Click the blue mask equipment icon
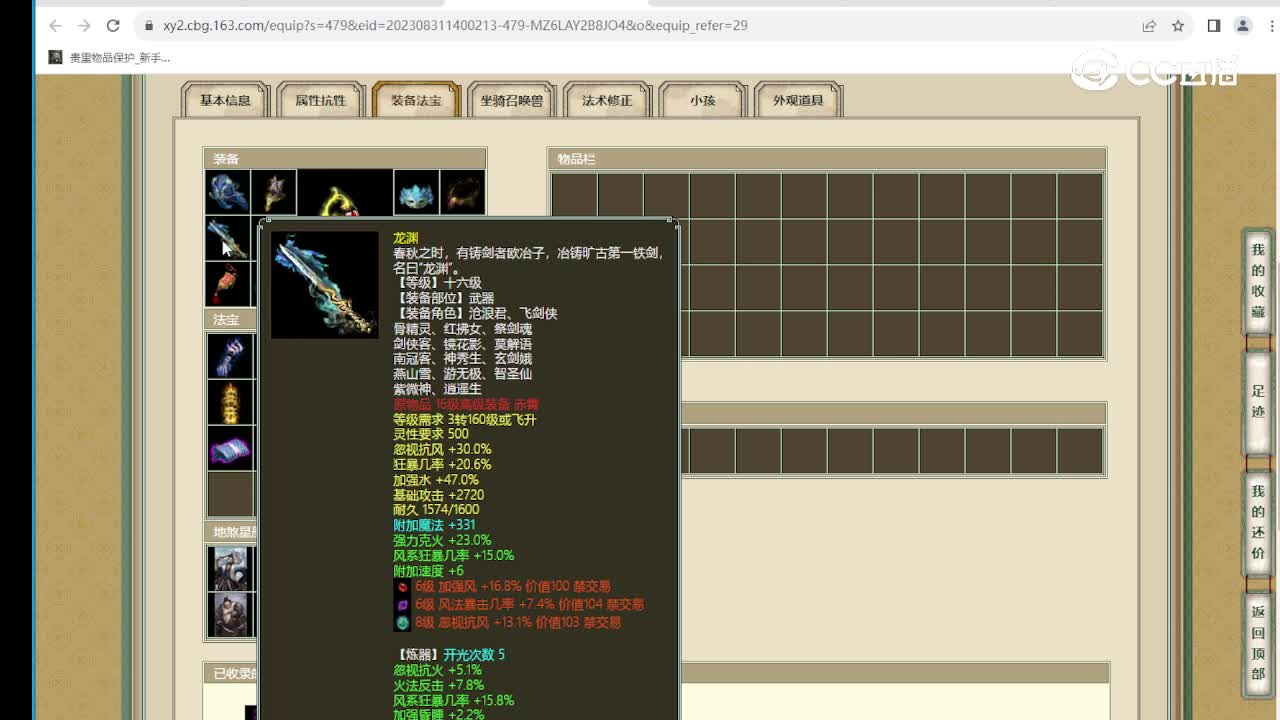The width and height of the screenshot is (1280, 720). click(416, 192)
